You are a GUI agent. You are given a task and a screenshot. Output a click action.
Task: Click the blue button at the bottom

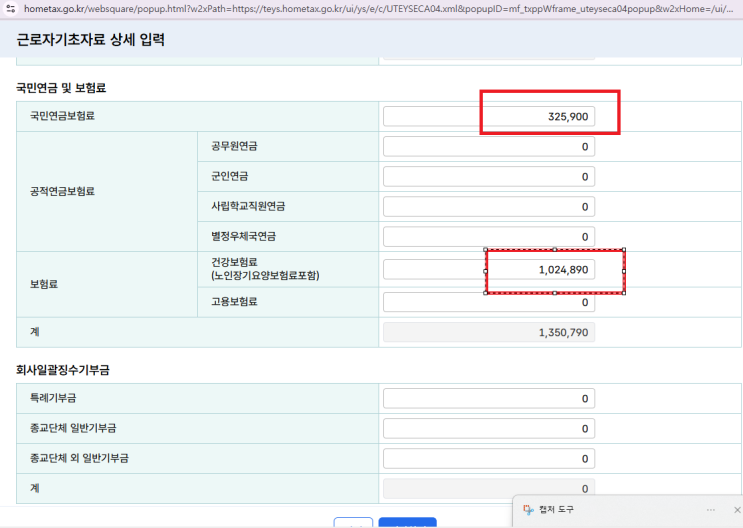pos(408,522)
